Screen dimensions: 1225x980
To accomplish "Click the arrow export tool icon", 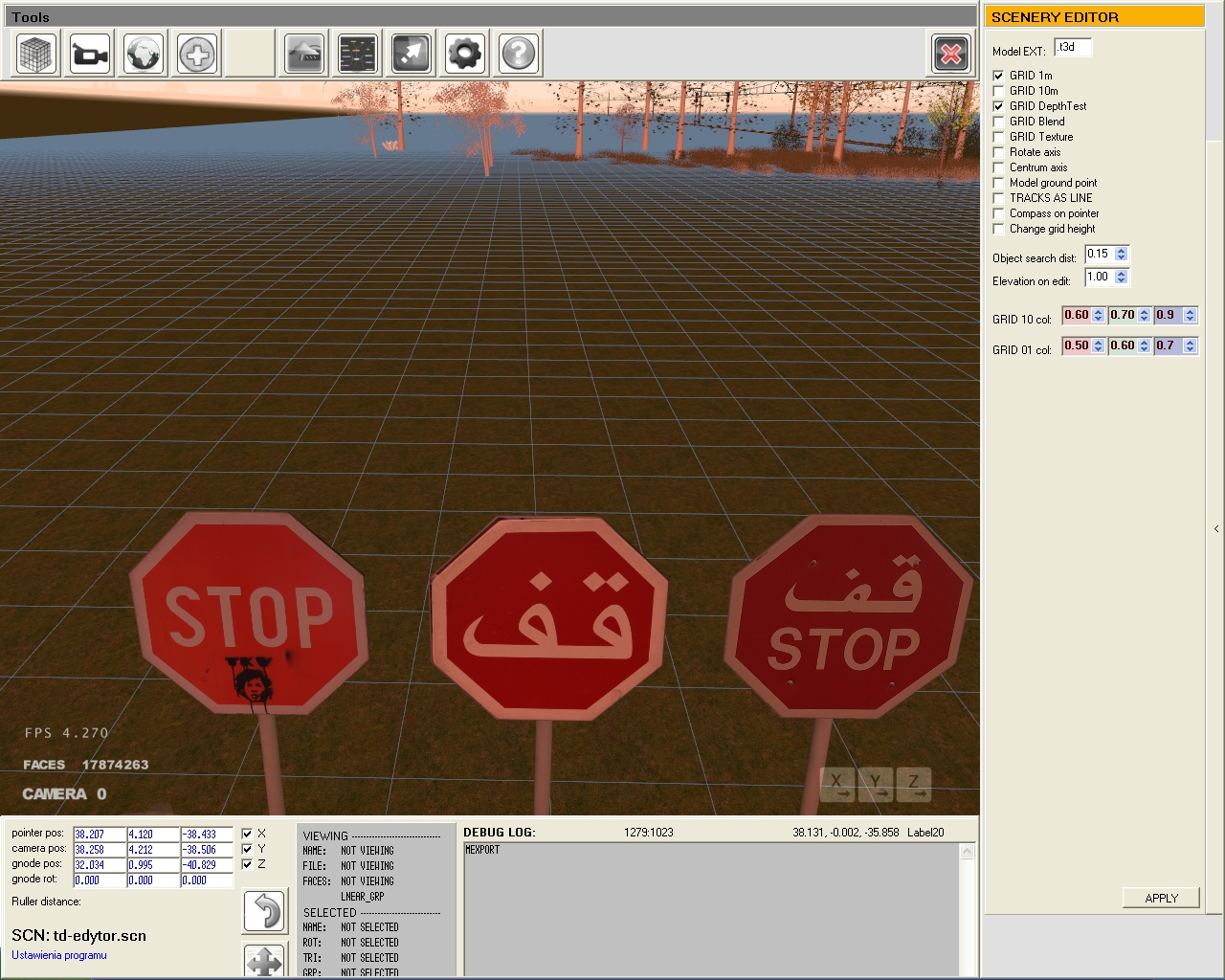I will coord(412,54).
